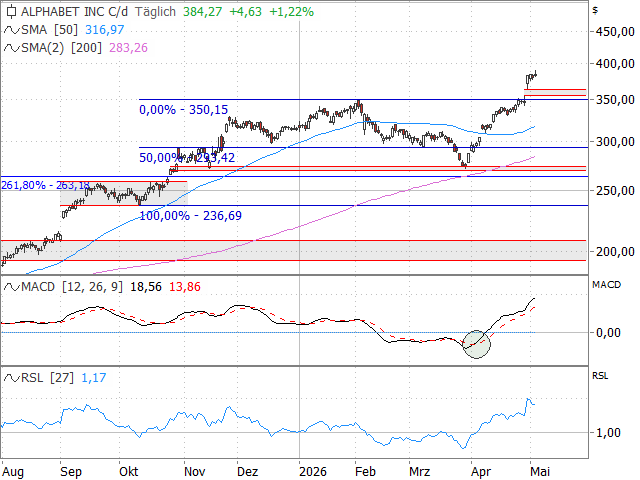640x480 pixels.
Task: Click the MACD 0,00 axis label
Action: click(608, 333)
